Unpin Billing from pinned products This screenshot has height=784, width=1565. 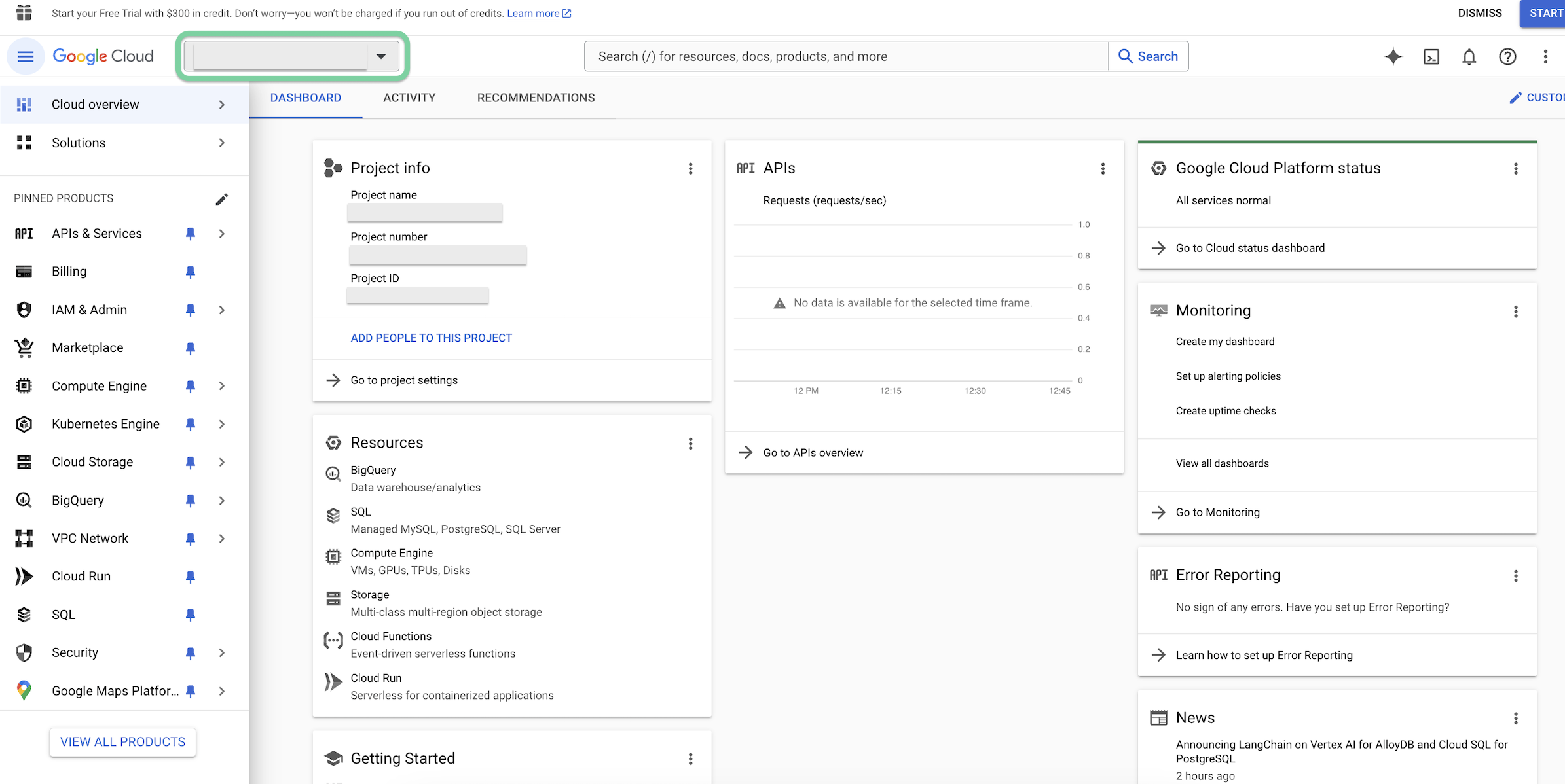191,272
